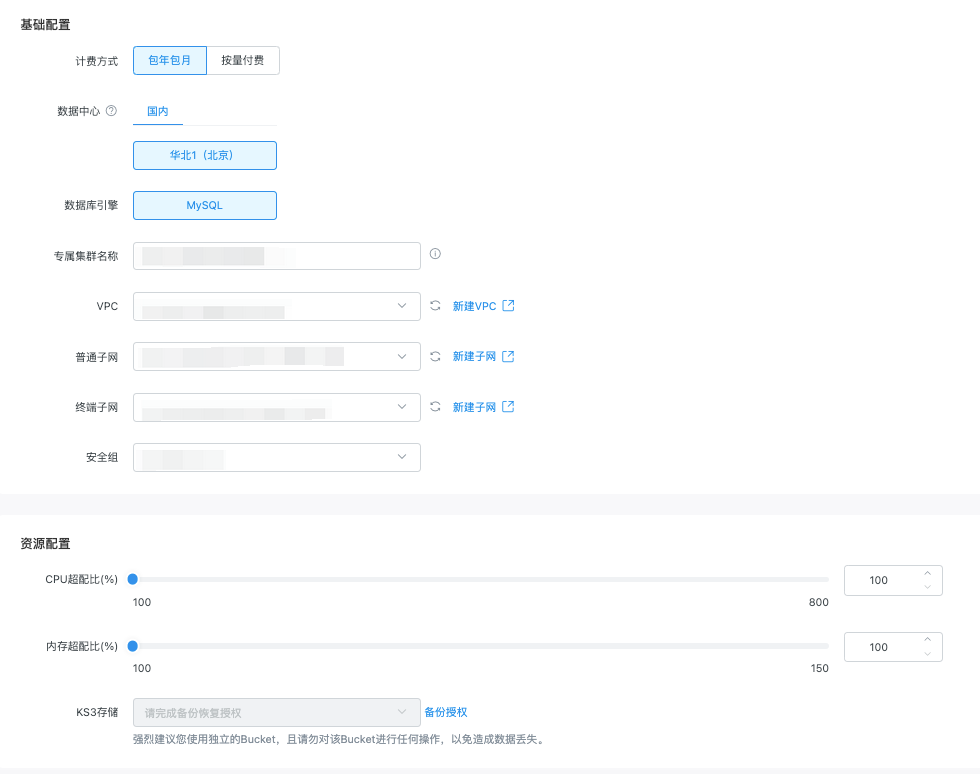Click into the 专属集群名称 input field
This screenshot has height=774, width=980.
(276, 256)
